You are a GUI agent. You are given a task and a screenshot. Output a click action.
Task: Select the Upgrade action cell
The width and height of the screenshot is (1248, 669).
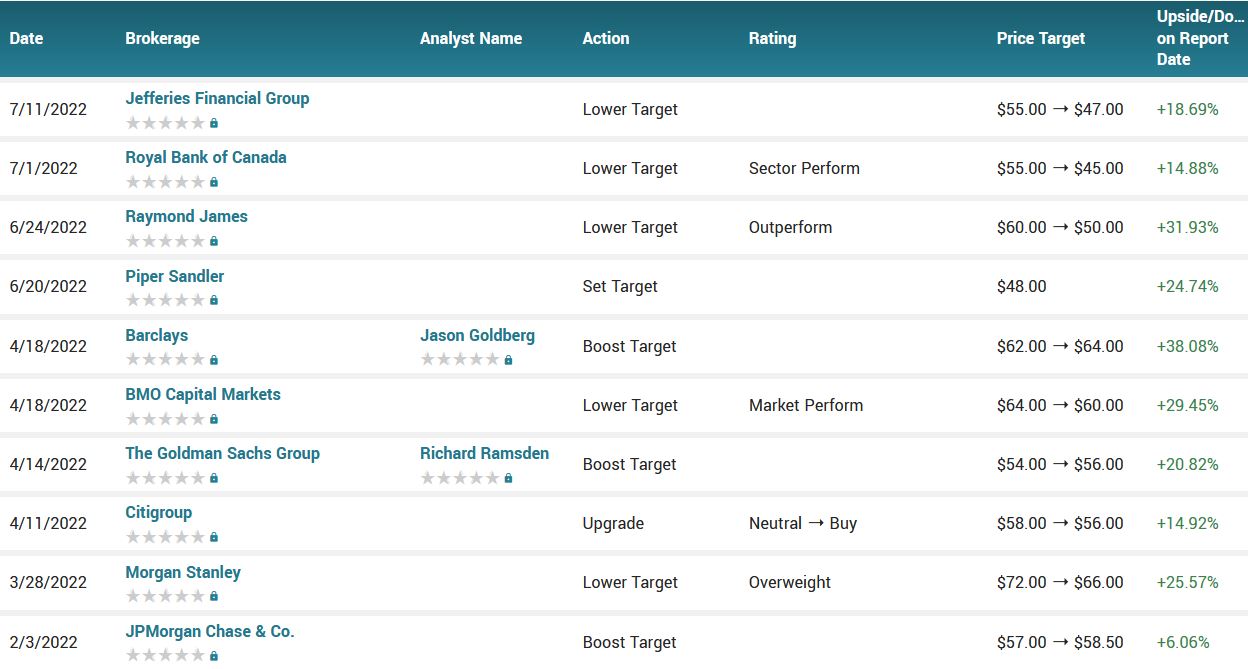613,523
